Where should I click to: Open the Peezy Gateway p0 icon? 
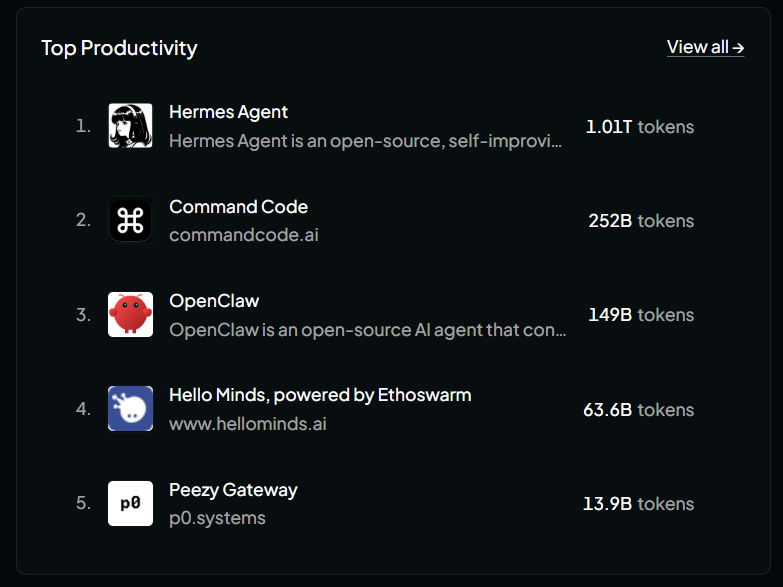130,503
